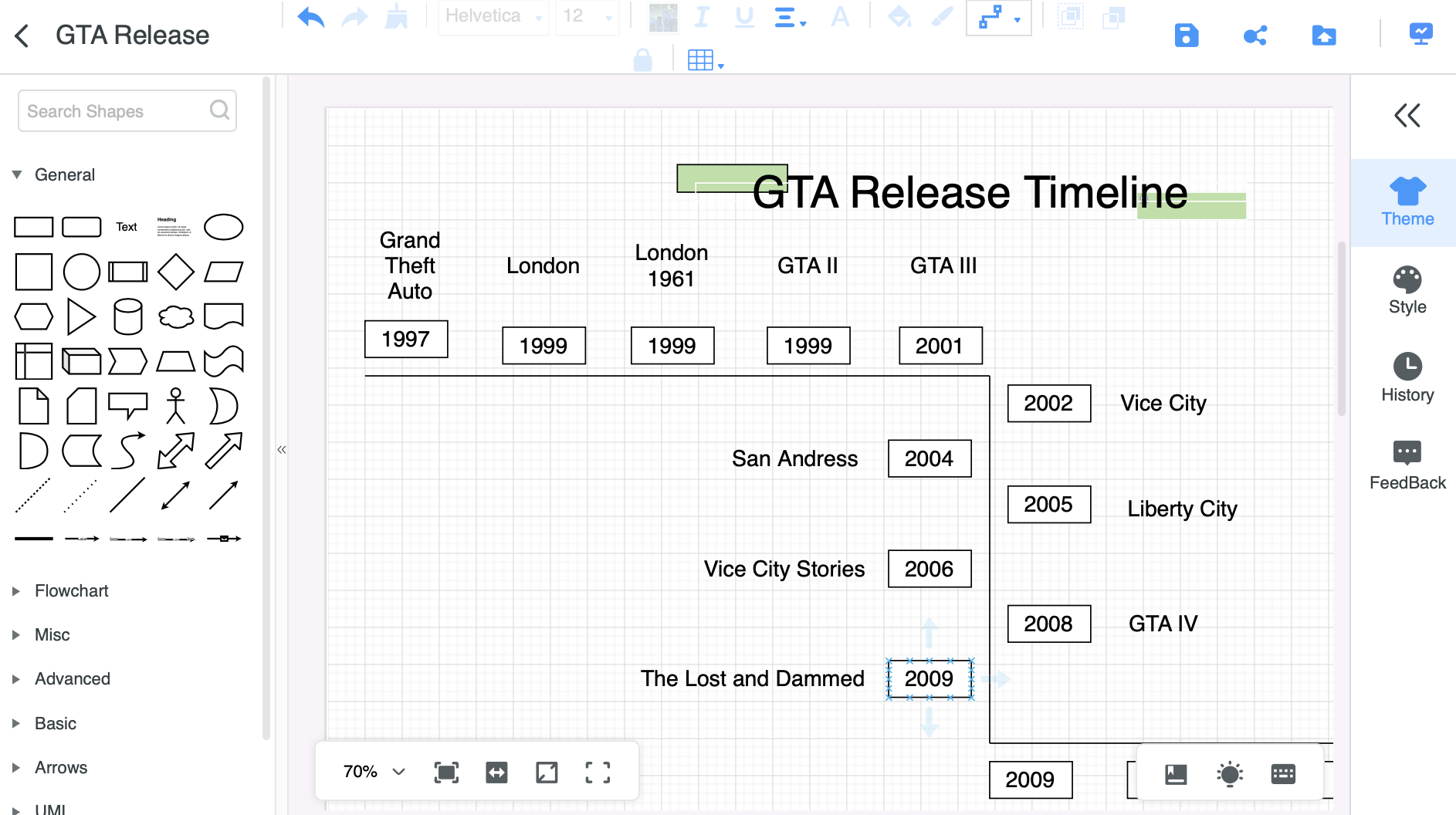Select the GTA Release Timeline title

point(970,192)
